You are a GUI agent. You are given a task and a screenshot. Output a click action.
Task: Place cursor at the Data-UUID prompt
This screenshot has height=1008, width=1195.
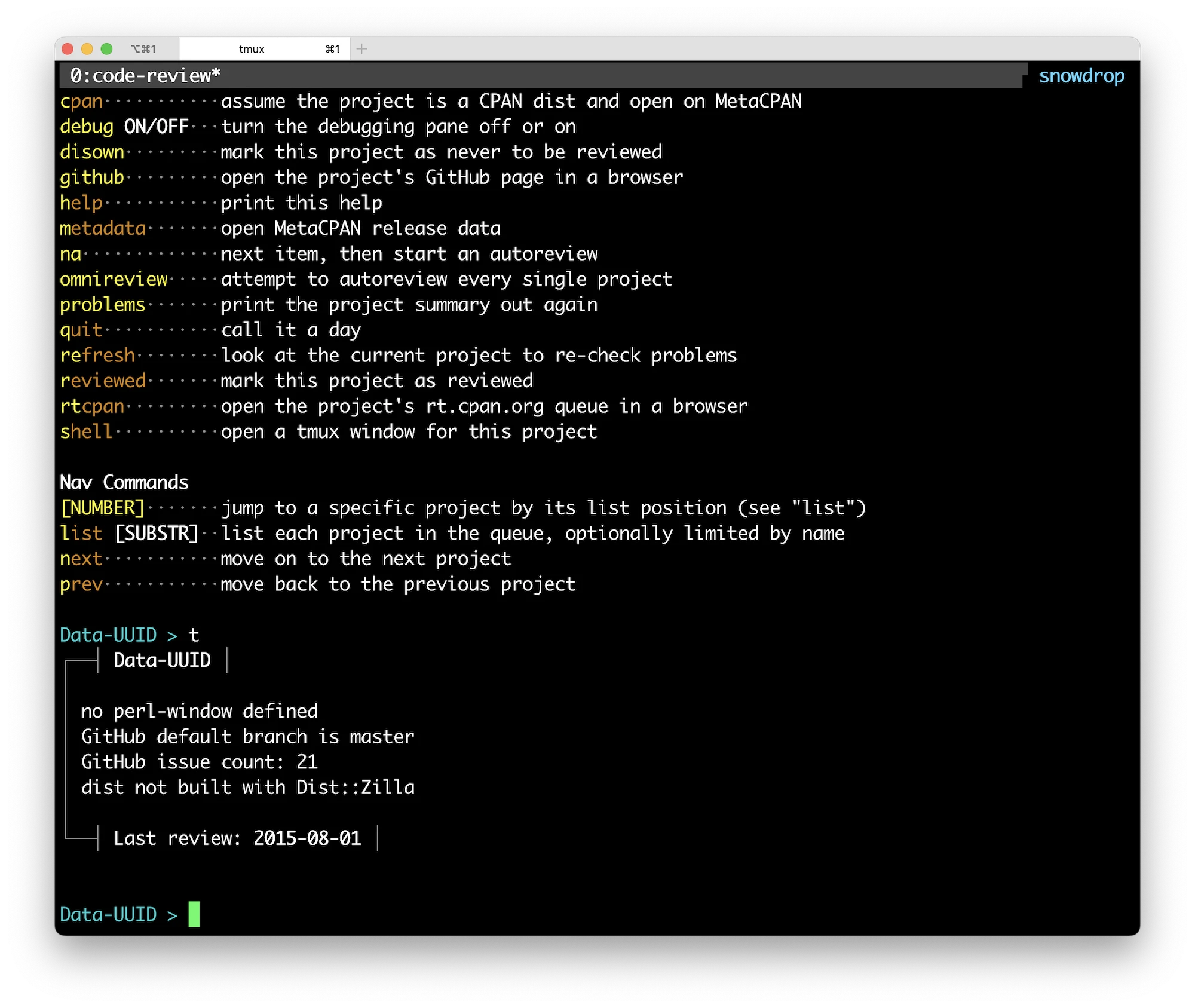click(x=194, y=914)
